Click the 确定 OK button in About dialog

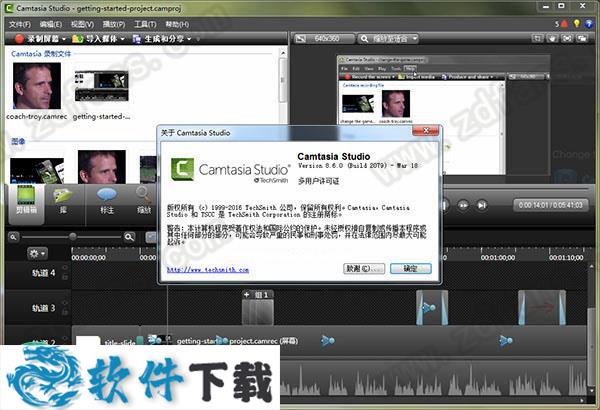411,268
